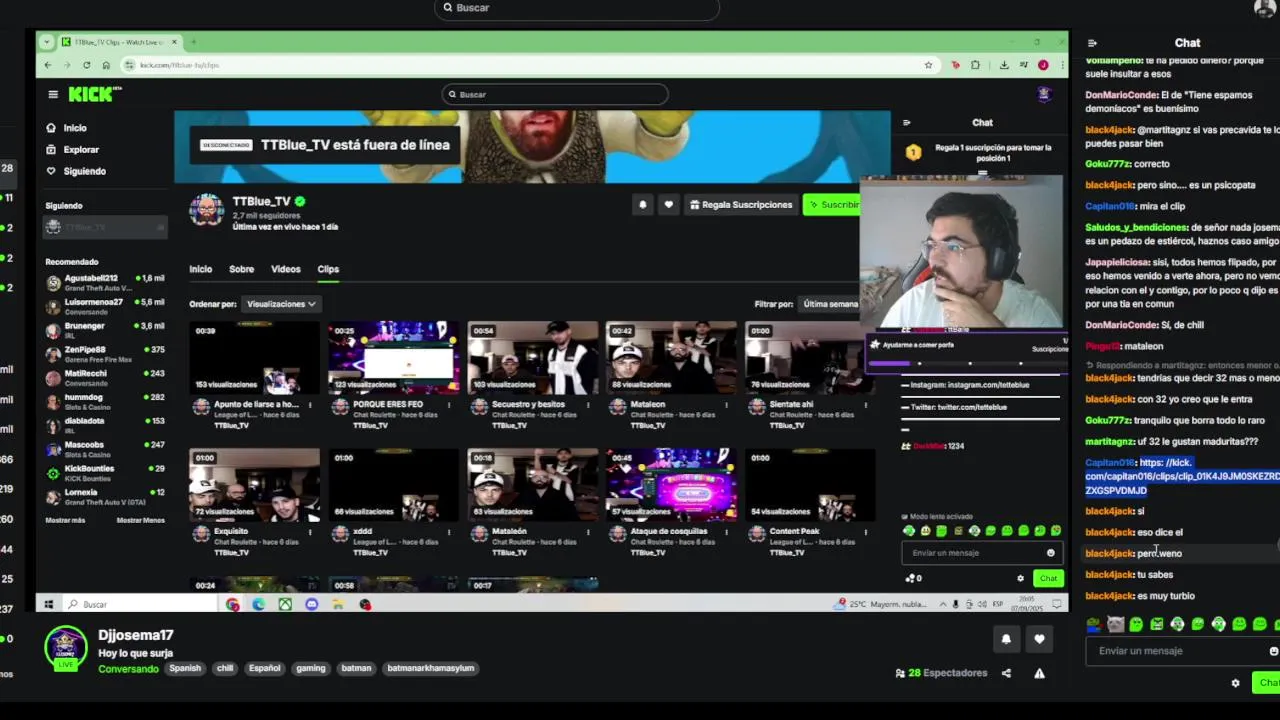
Task: Launch Chrome from the taskbar
Action: (233, 604)
